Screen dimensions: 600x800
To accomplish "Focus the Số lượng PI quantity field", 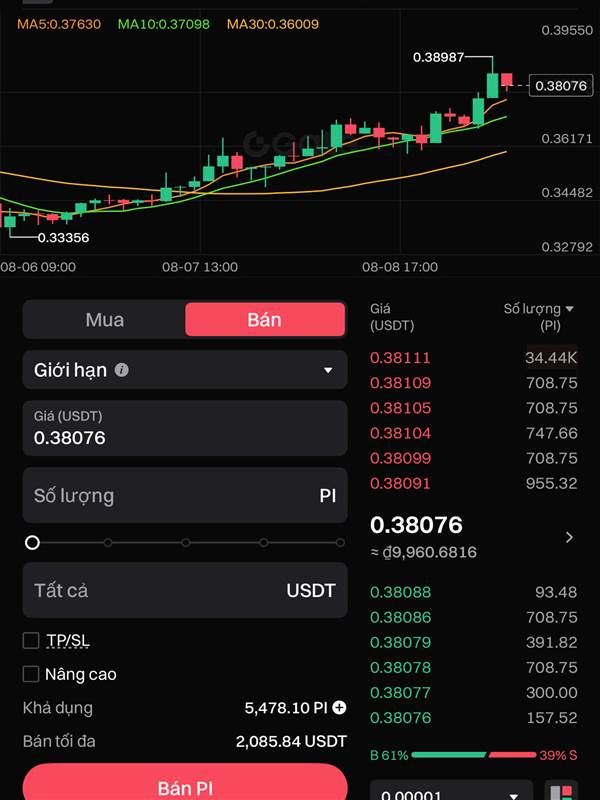I will click(185, 495).
